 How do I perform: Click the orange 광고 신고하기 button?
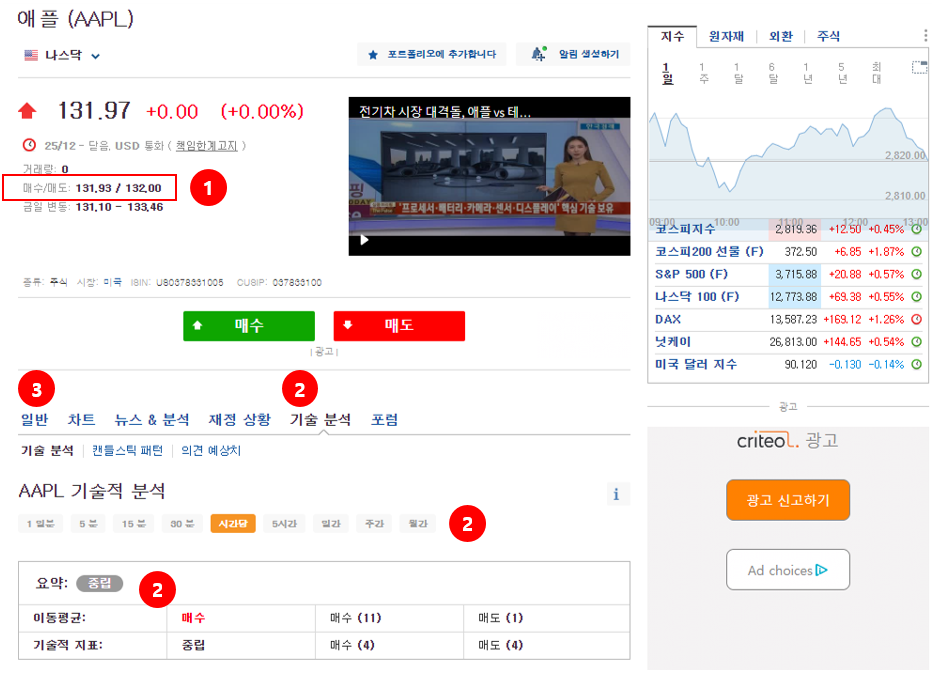788,500
